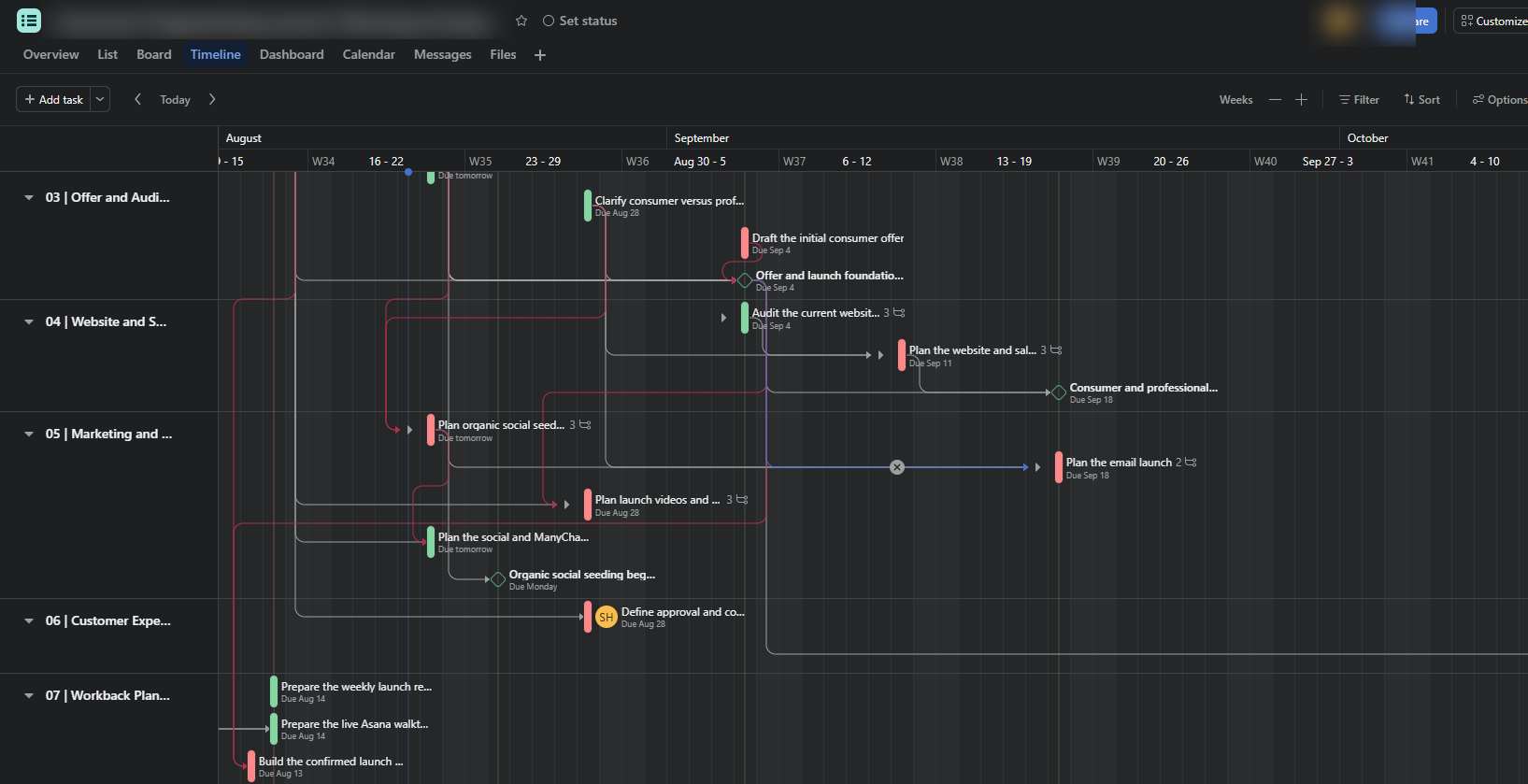This screenshot has height=784, width=1528.
Task: Expand subtasks of Audit the current websit...
Action: (x=723, y=318)
